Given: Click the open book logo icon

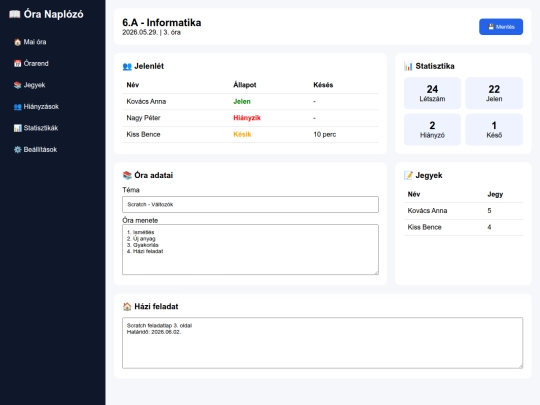Looking at the screenshot, I should pos(14,14).
